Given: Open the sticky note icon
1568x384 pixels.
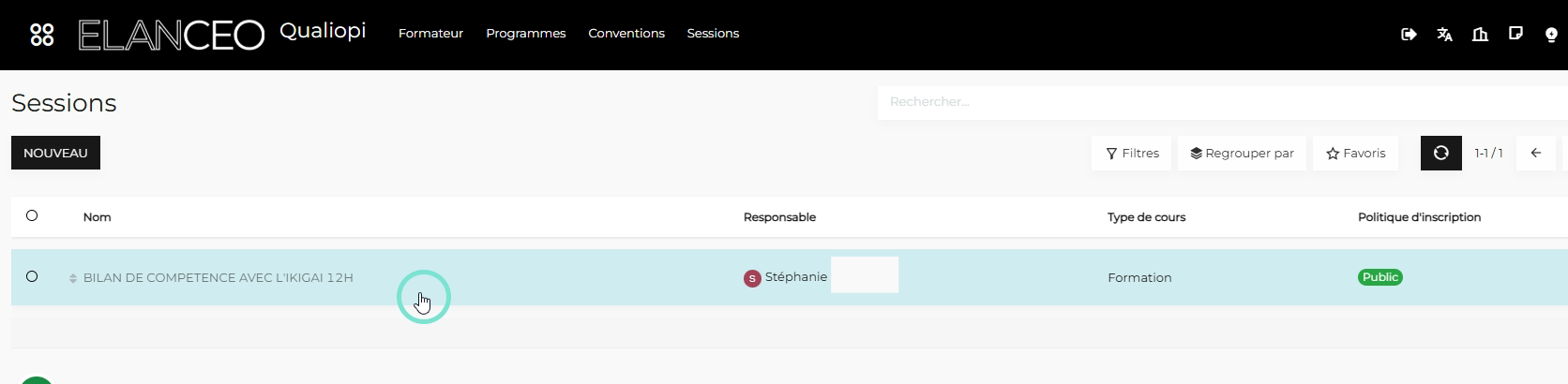Looking at the screenshot, I should (1515, 34).
